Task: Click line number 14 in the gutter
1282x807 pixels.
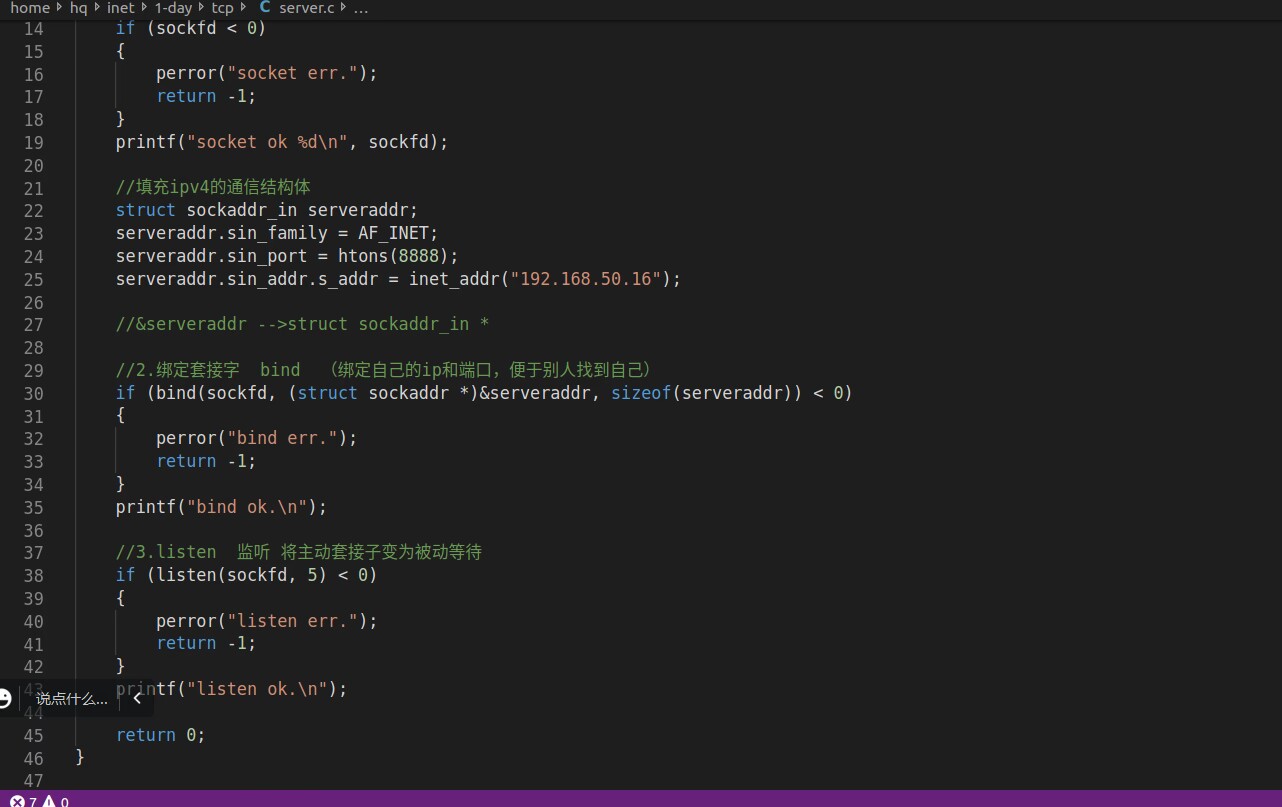Action: 33,28
